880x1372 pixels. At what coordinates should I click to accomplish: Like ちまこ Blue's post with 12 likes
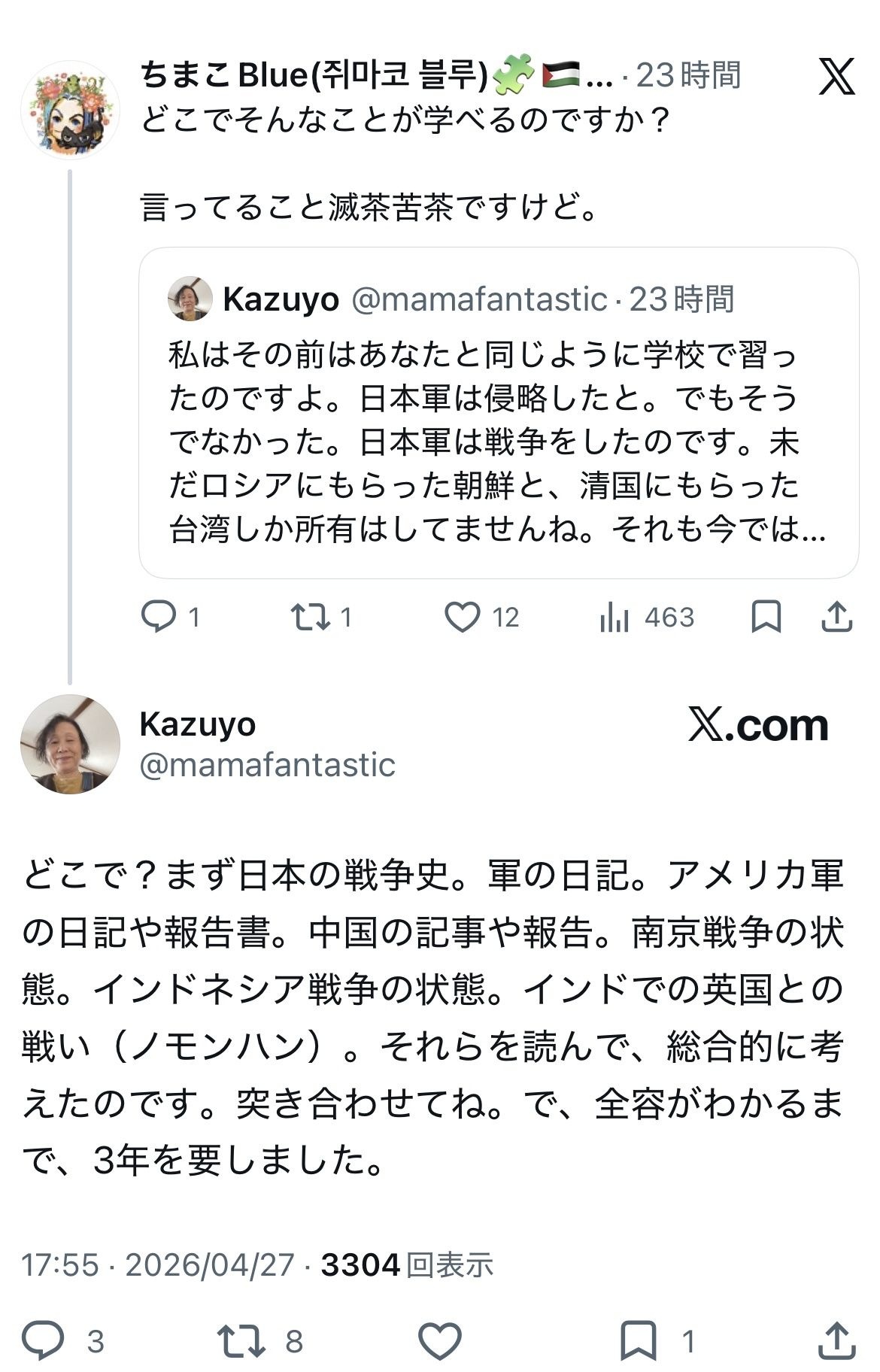[462, 618]
